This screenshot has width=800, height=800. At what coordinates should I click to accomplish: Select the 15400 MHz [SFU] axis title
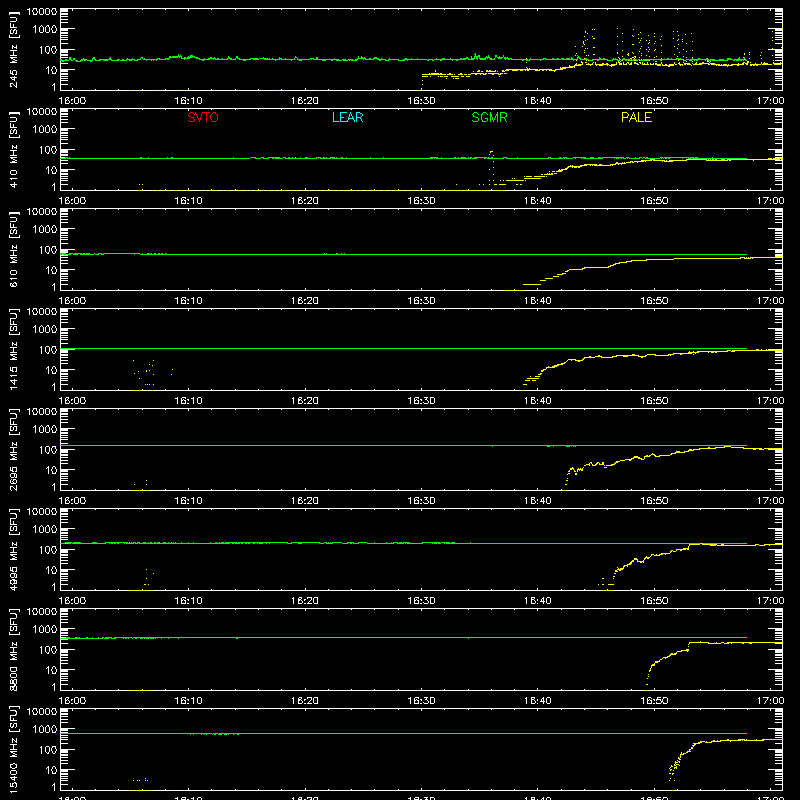coord(14,749)
